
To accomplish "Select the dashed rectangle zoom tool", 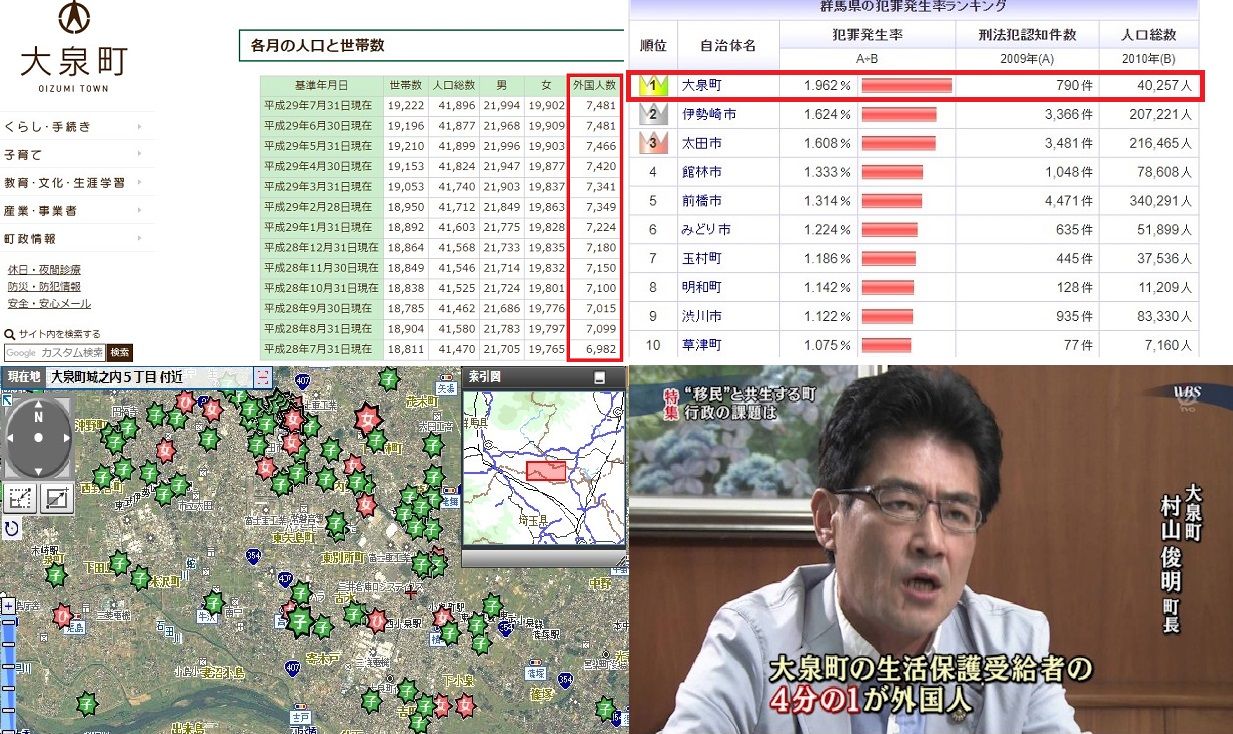I will [20, 498].
